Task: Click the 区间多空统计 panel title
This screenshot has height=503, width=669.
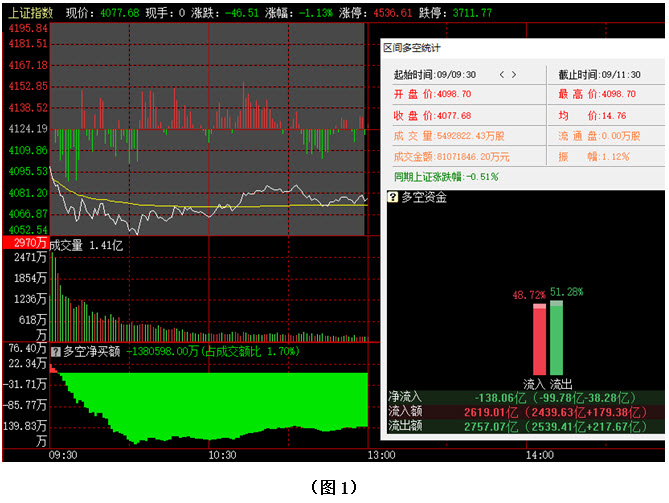Action: click(x=411, y=48)
